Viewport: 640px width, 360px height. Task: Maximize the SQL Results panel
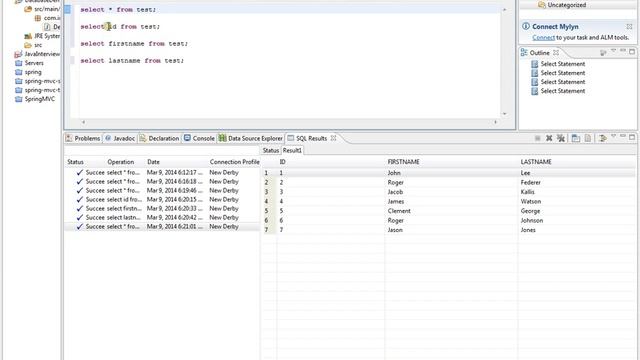coord(632,138)
